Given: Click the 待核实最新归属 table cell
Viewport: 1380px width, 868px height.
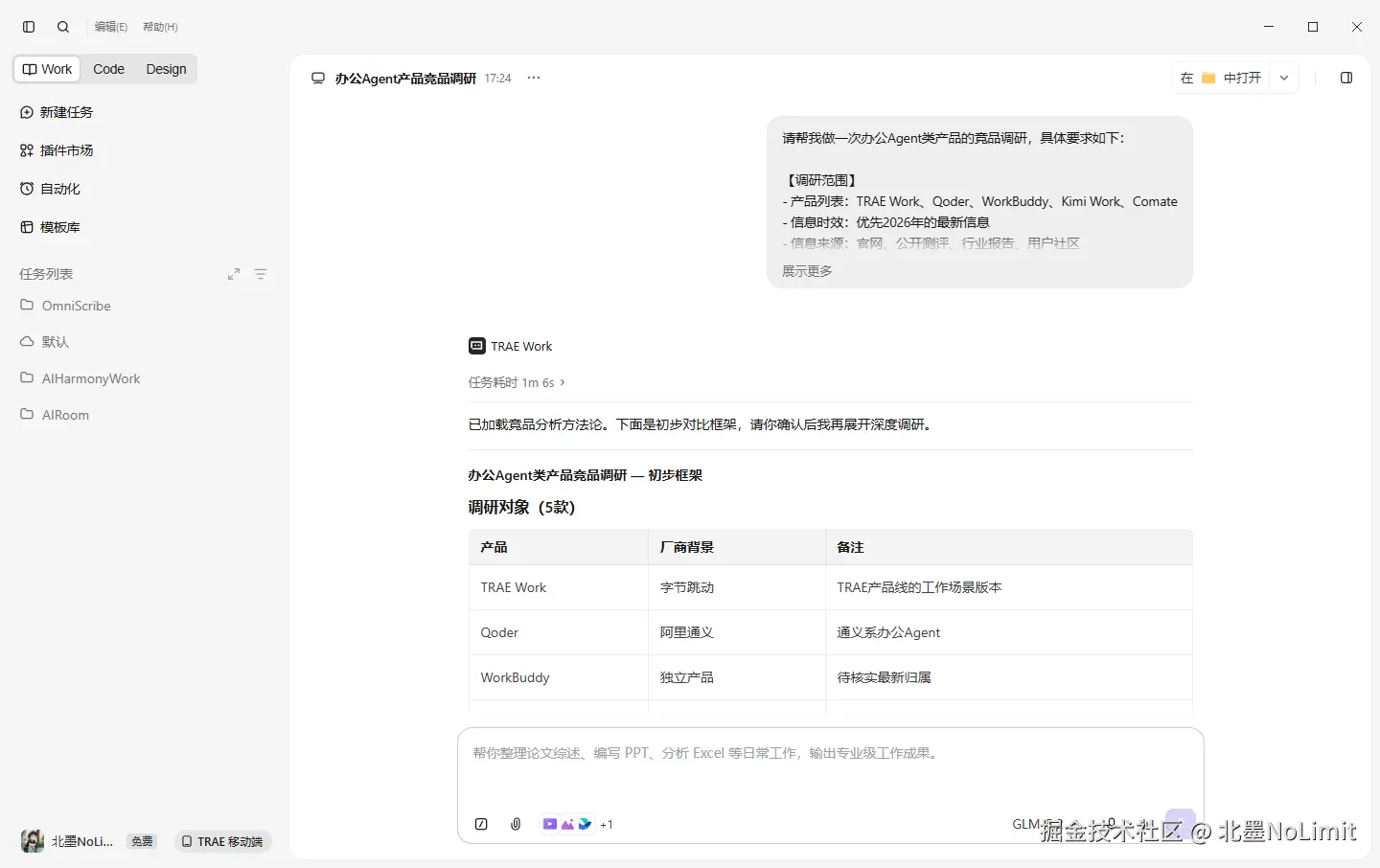Looking at the screenshot, I should point(1009,677).
